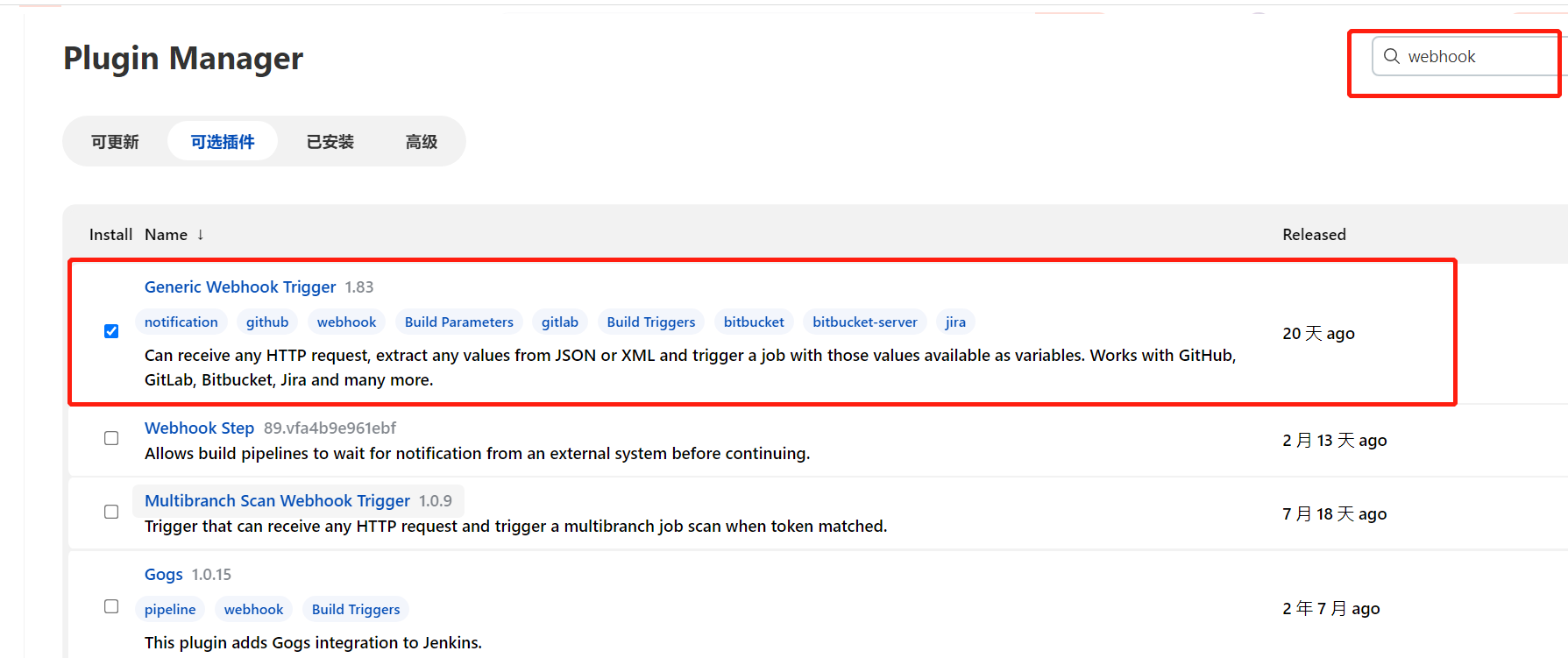Click the webhook tag under Gogs

(x=253, y=610)
